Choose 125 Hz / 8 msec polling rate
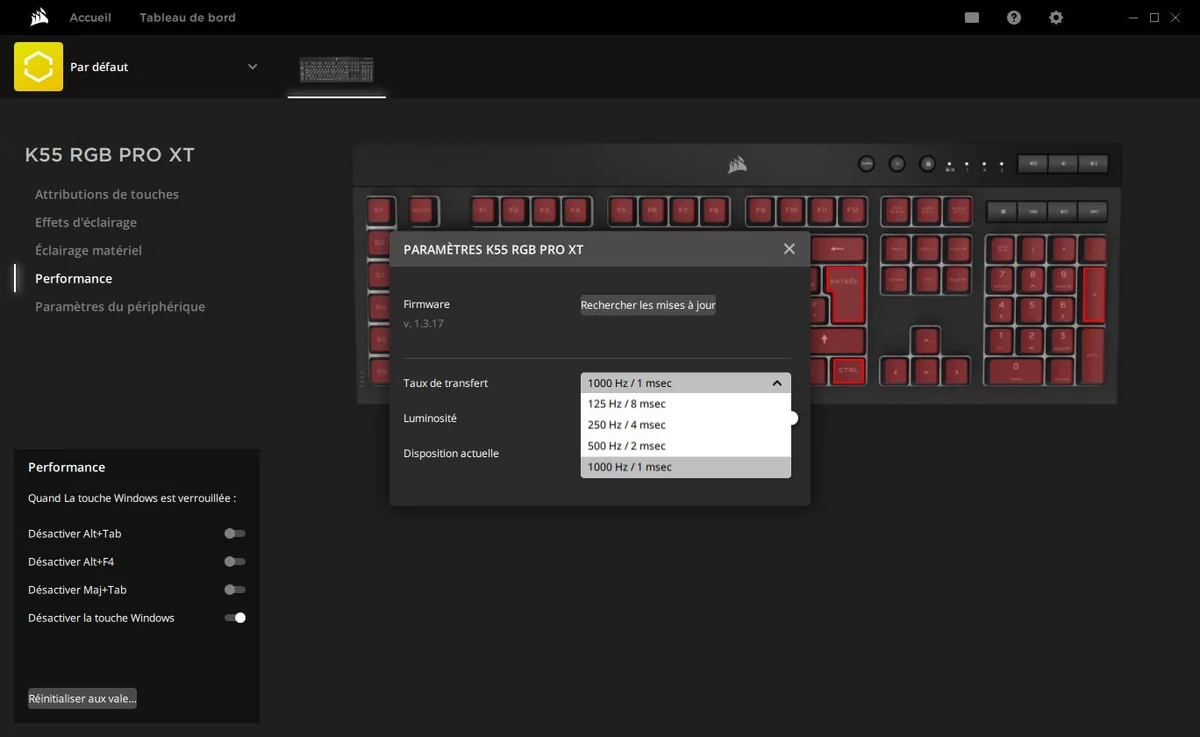This screenshot has height=737, width=1200. [x=685, y=404]
